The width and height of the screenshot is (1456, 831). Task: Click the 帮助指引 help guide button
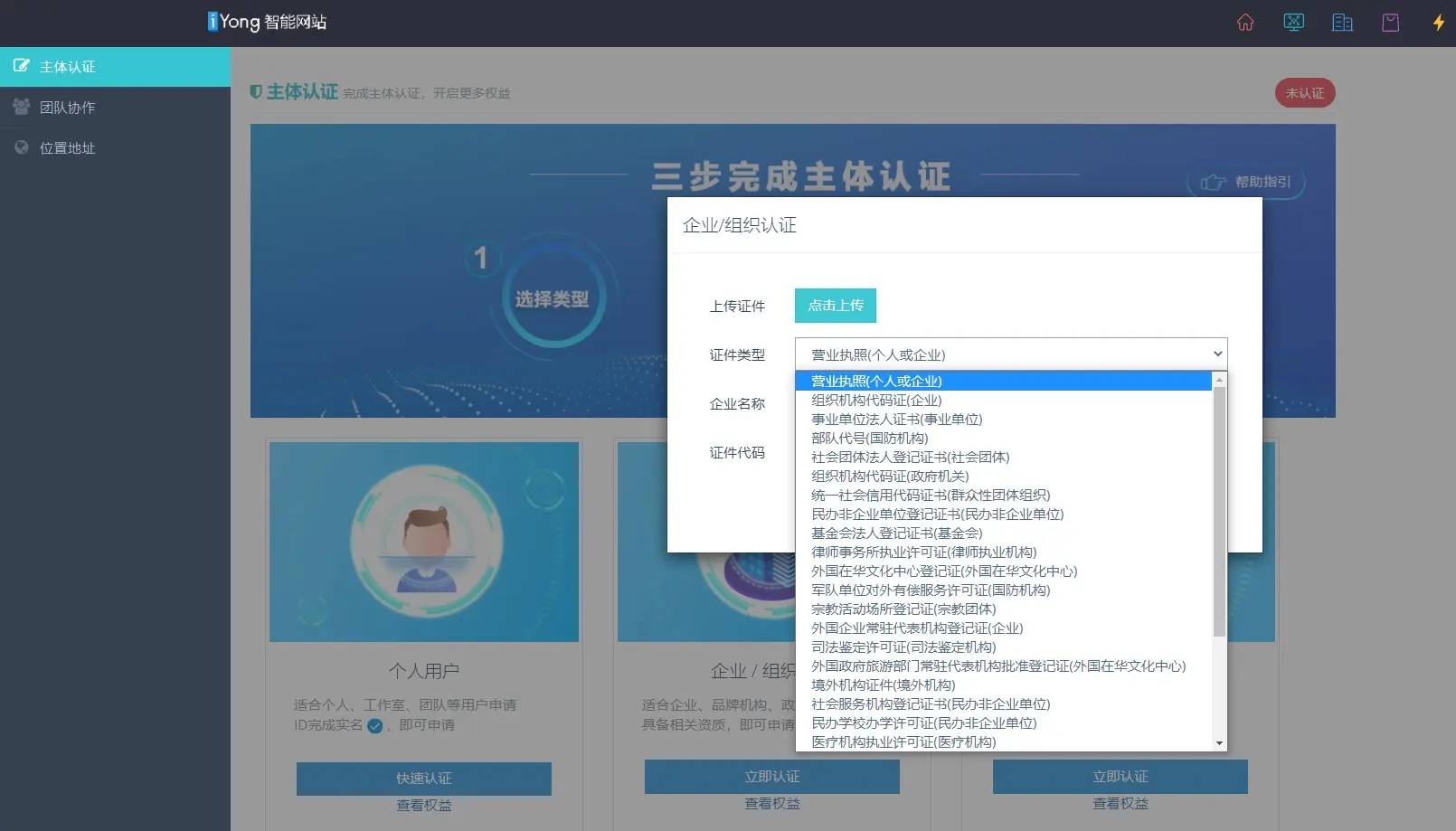pyautogui.click(x=1246, y=183)
